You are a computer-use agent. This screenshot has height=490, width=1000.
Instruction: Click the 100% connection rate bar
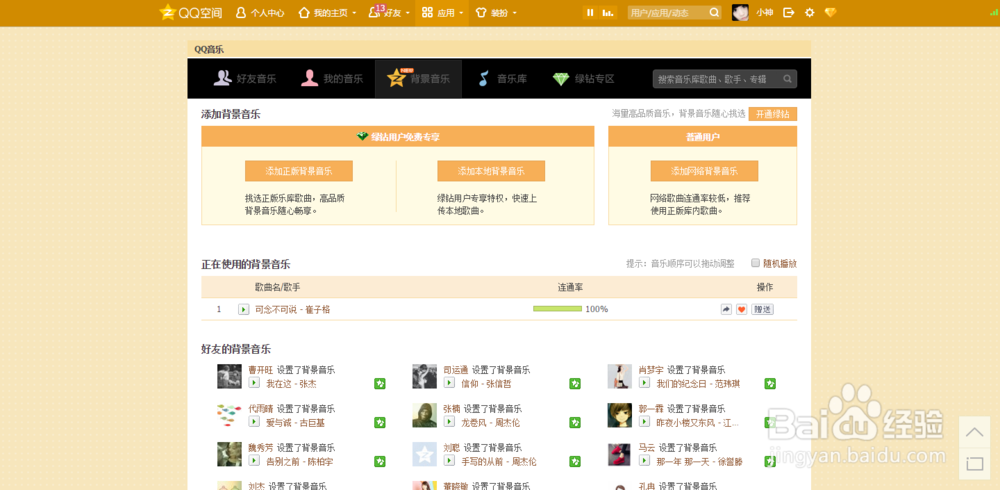(557, 309)
